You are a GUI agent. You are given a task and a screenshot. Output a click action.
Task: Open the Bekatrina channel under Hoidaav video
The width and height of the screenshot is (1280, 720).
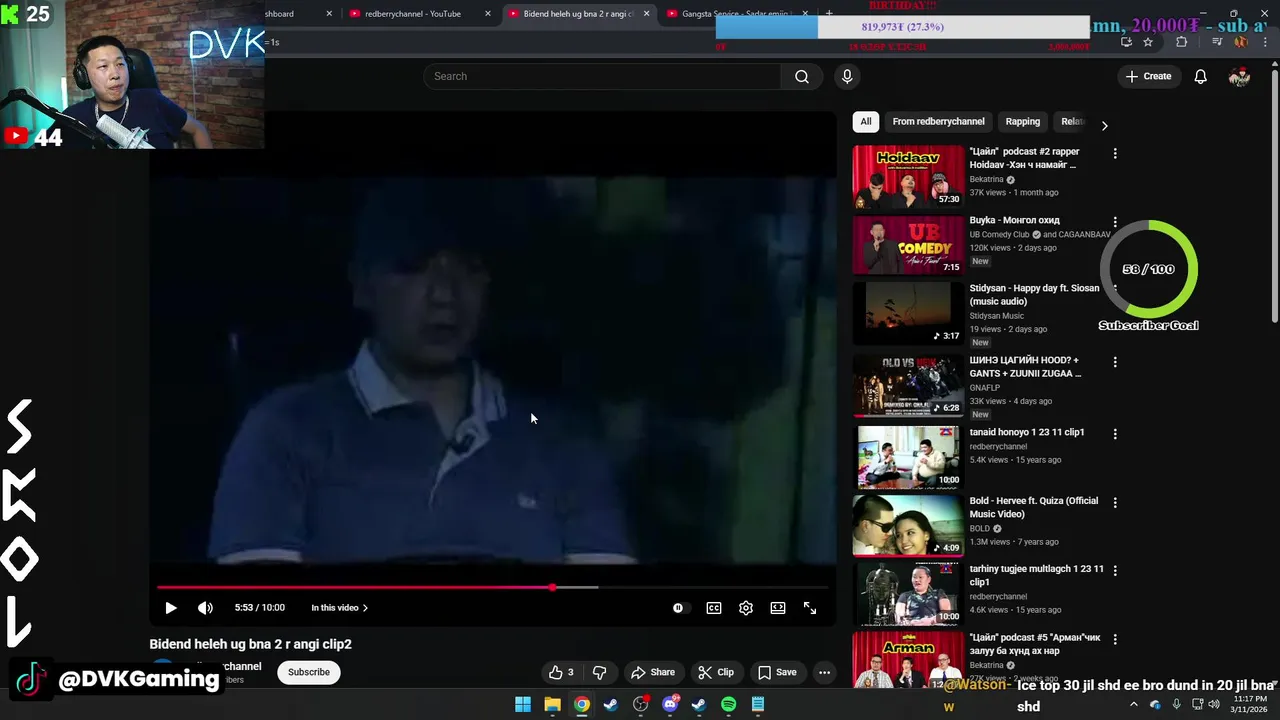point(987,180)
